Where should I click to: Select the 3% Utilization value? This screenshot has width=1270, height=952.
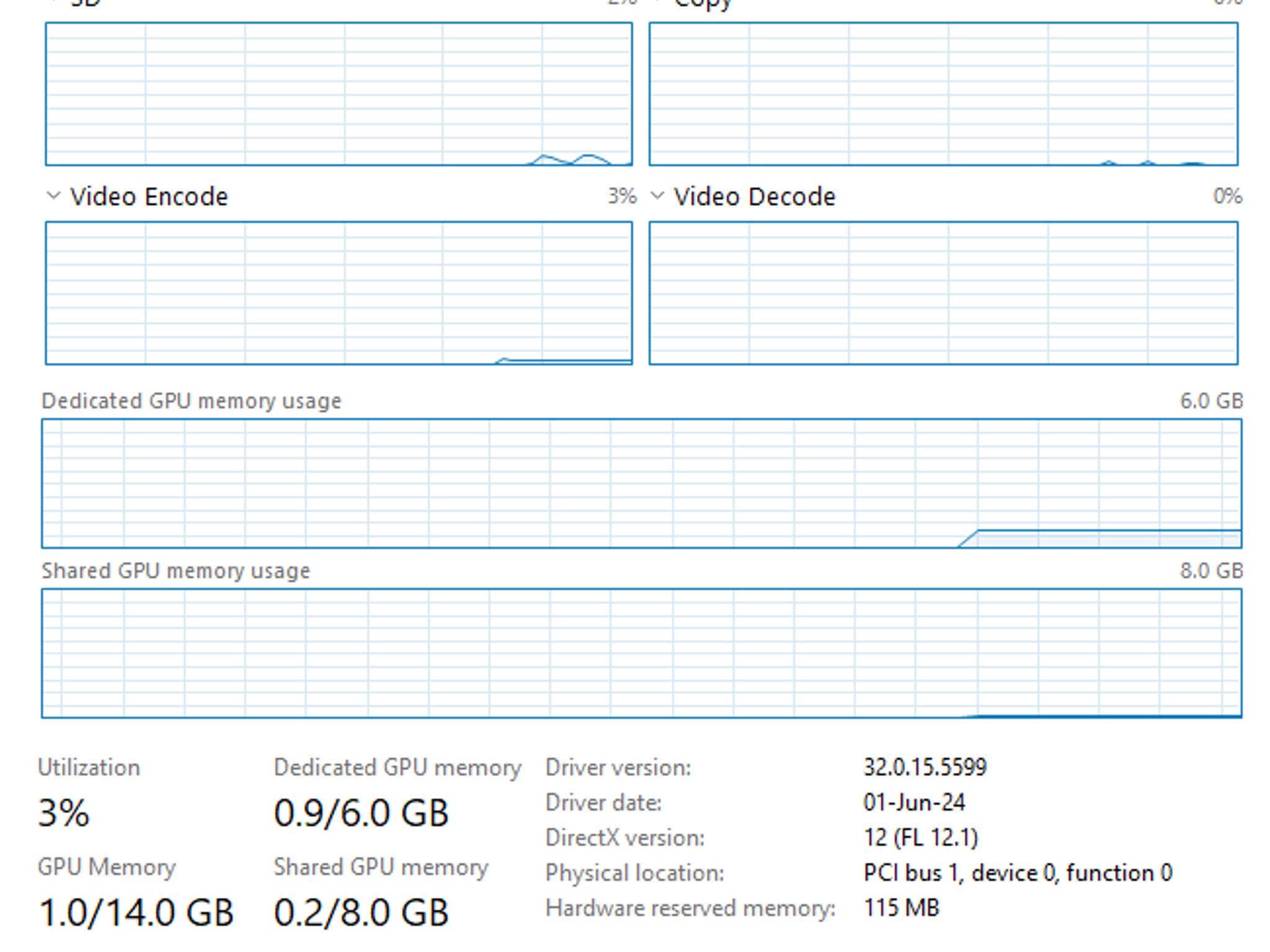click(x=64, y=813)
